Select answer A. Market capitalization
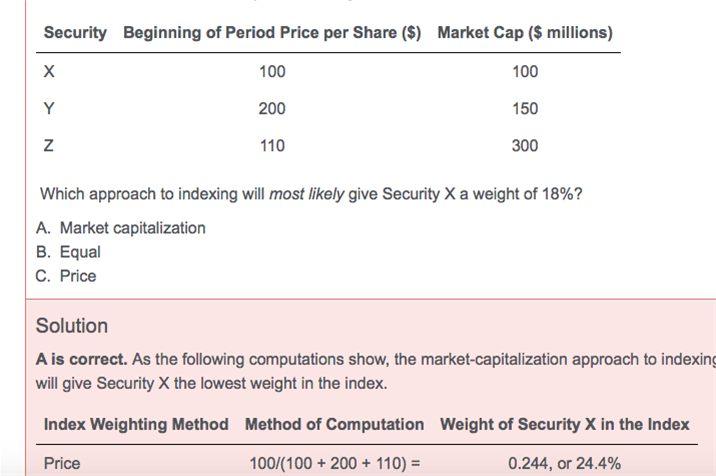The image size is (716, 476). (121, 228)
